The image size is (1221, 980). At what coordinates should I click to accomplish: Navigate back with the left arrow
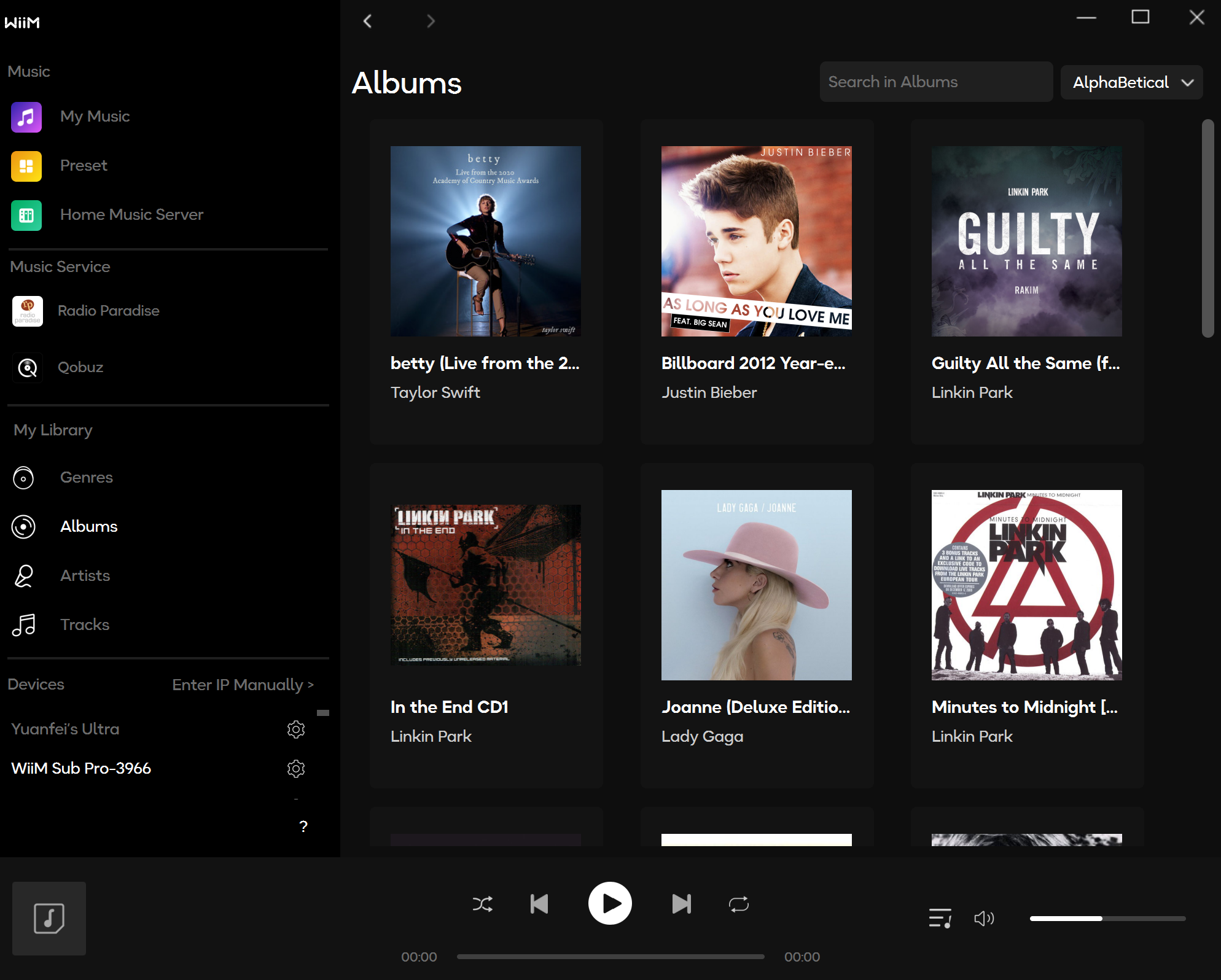tap(368, 21)
